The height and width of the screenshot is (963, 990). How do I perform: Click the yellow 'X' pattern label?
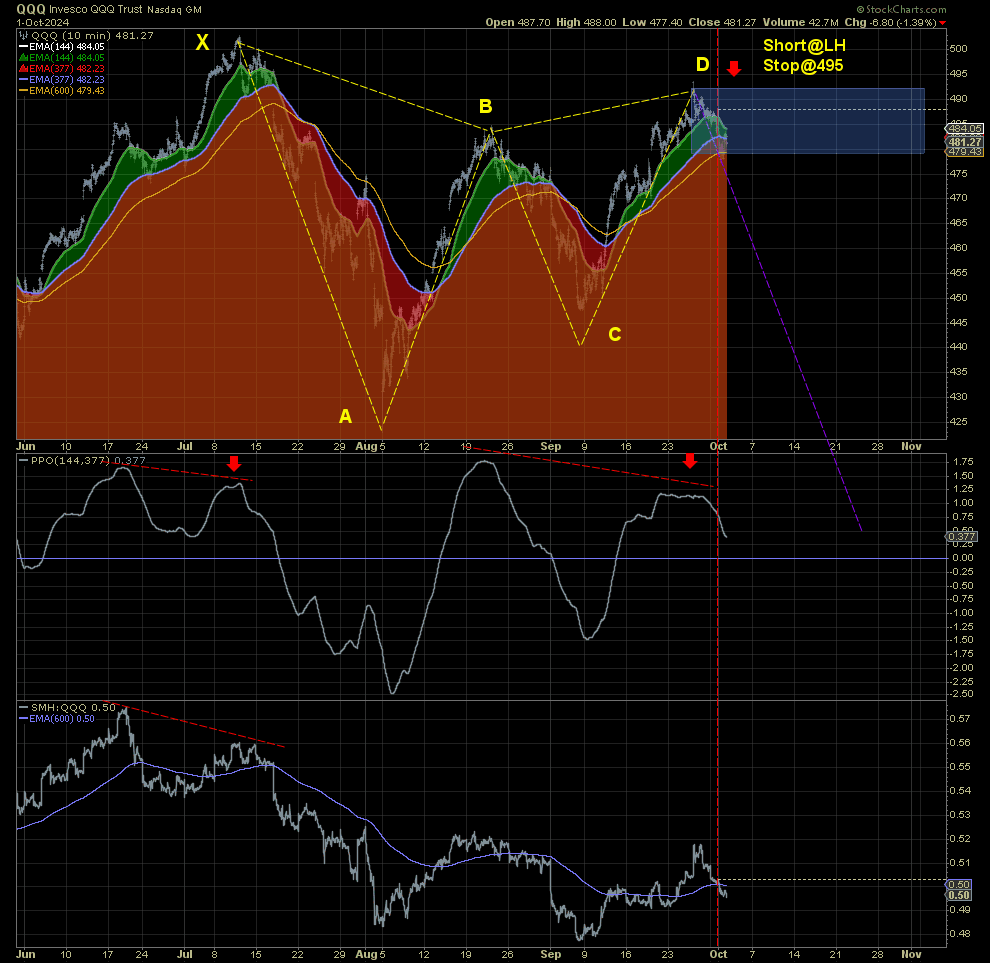point(202,42)
